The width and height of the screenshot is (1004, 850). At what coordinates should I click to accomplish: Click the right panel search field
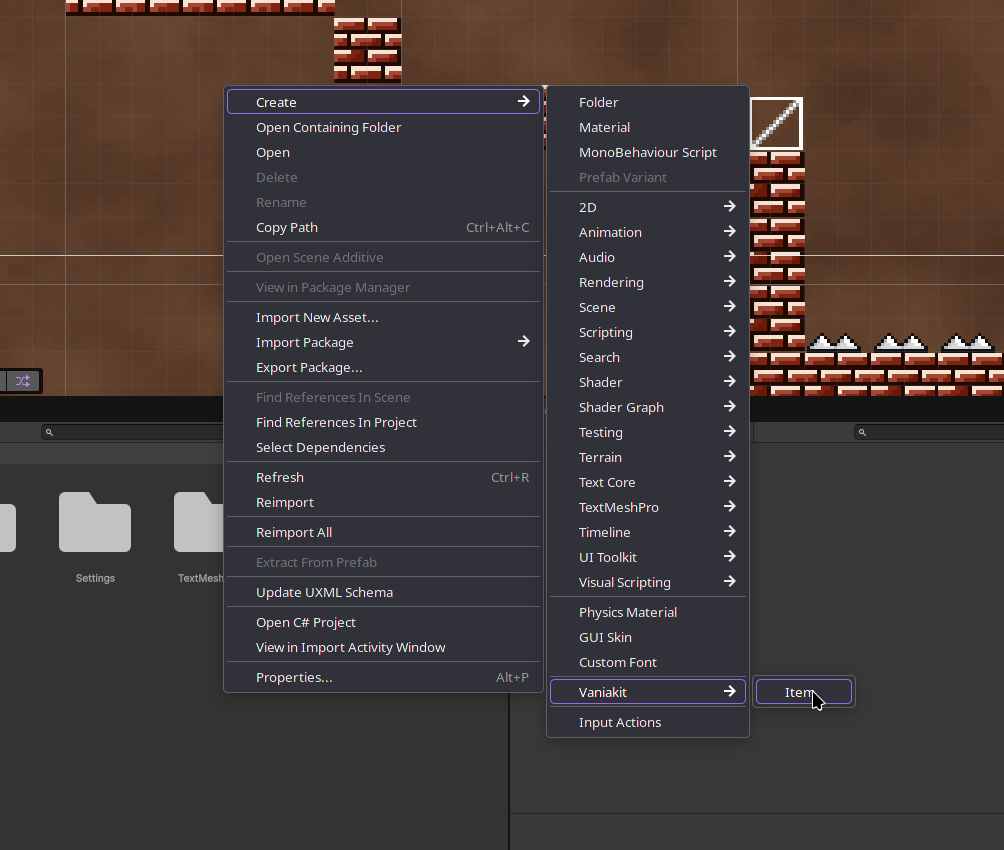(x=929, y=432)
